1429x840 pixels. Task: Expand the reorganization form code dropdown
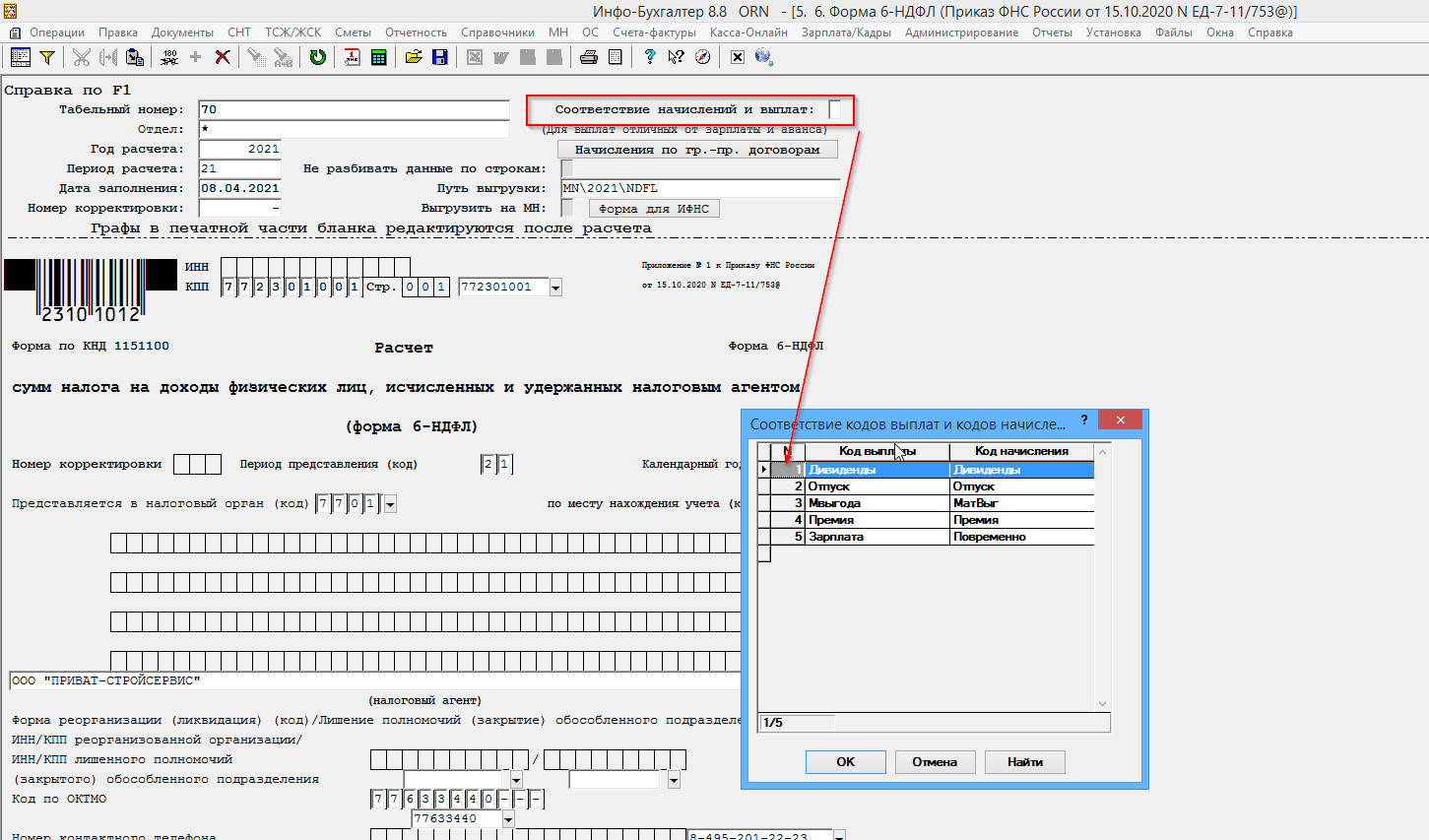click(516, 780)
